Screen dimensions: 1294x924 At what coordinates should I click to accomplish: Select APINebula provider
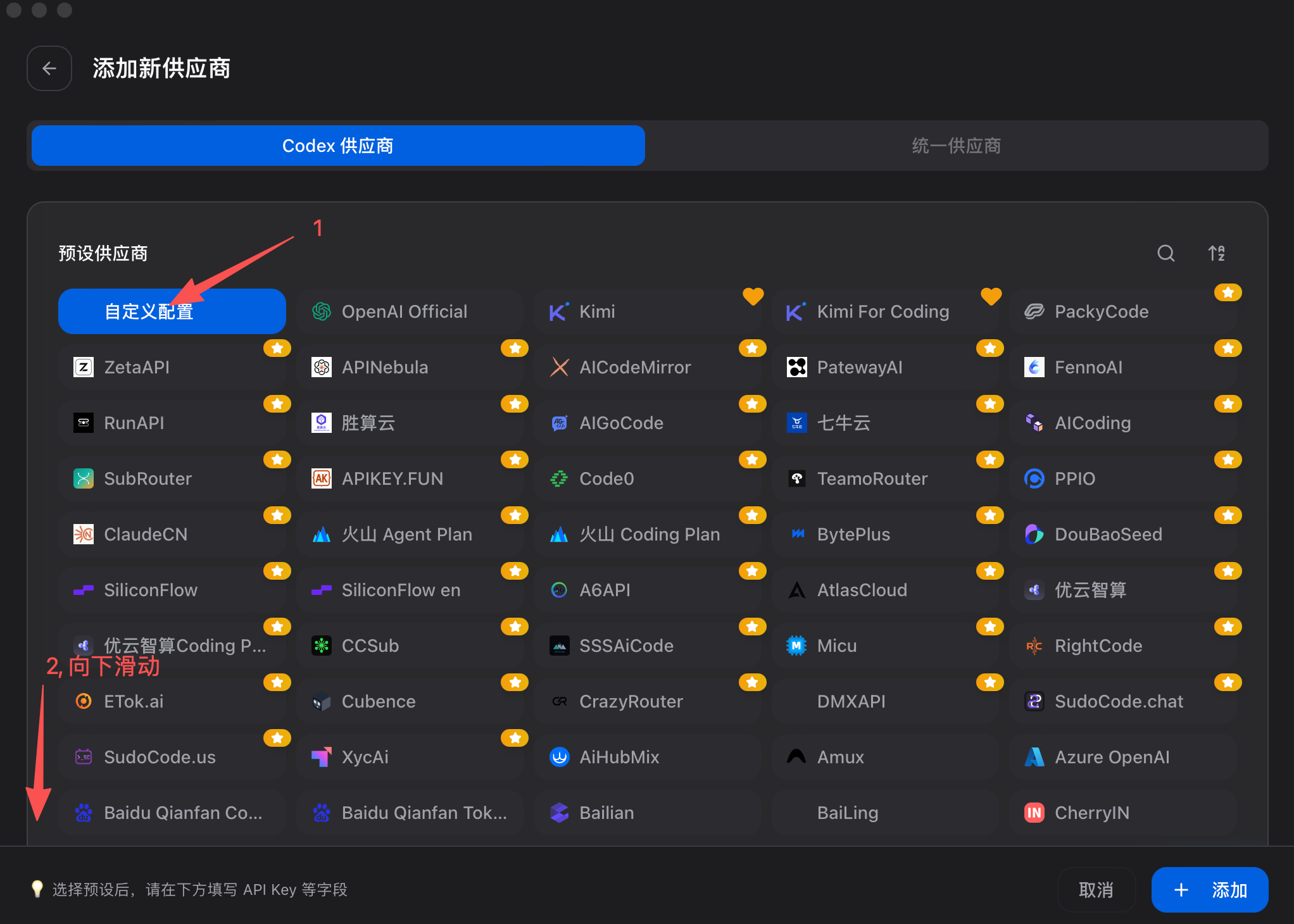click(x=410, y=367)
